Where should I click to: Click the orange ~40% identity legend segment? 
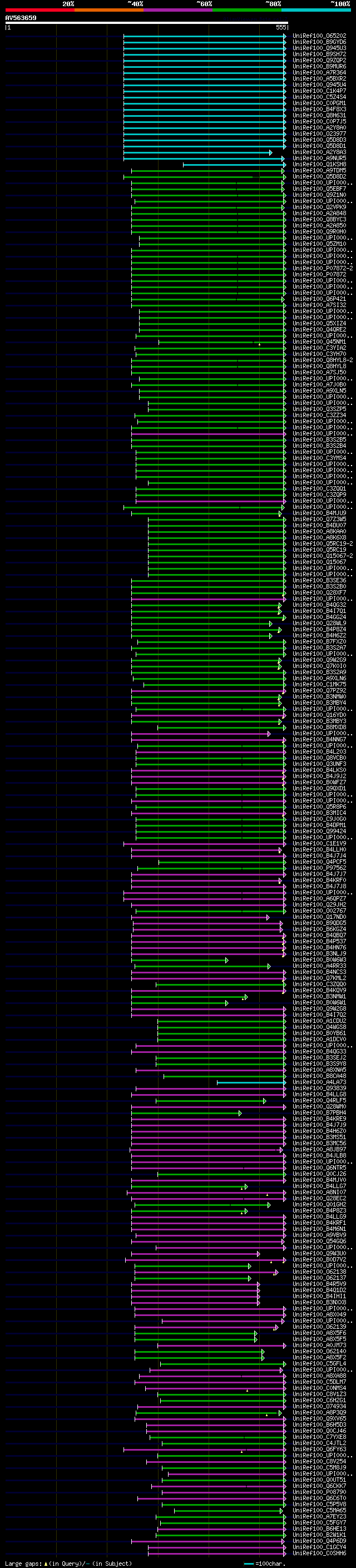click(x=109, y=11)
